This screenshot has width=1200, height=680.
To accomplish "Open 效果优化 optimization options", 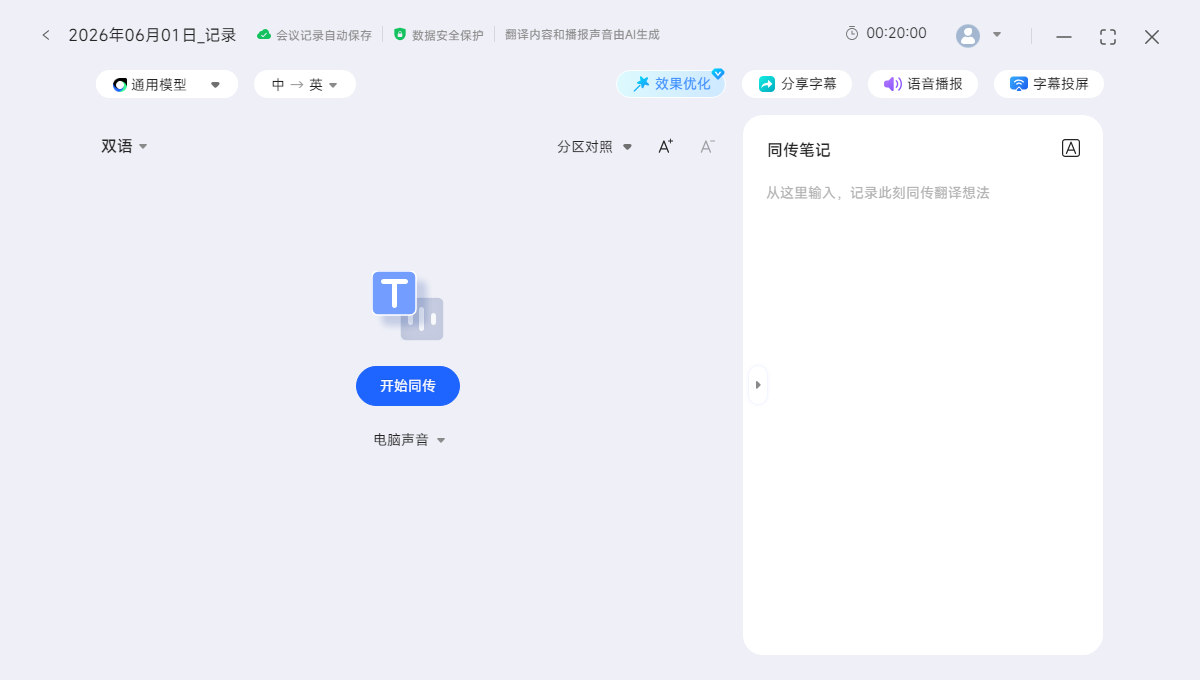I will point(671,84).
